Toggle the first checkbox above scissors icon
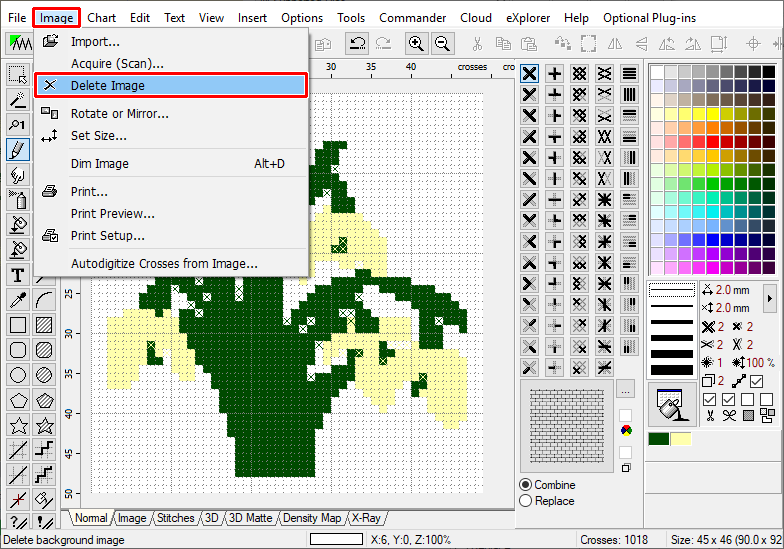784x549 pixels. pos(709,400)
